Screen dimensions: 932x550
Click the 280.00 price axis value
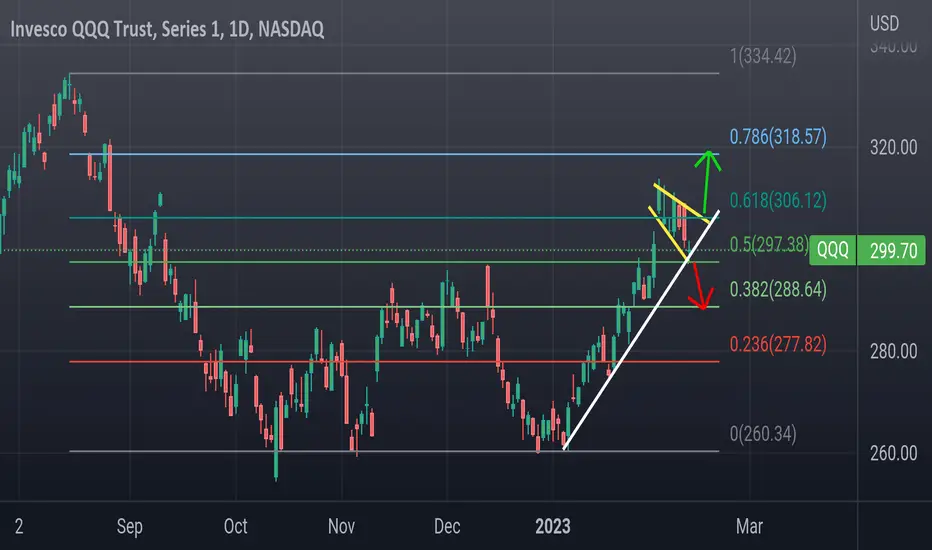(x=893, y=351)
